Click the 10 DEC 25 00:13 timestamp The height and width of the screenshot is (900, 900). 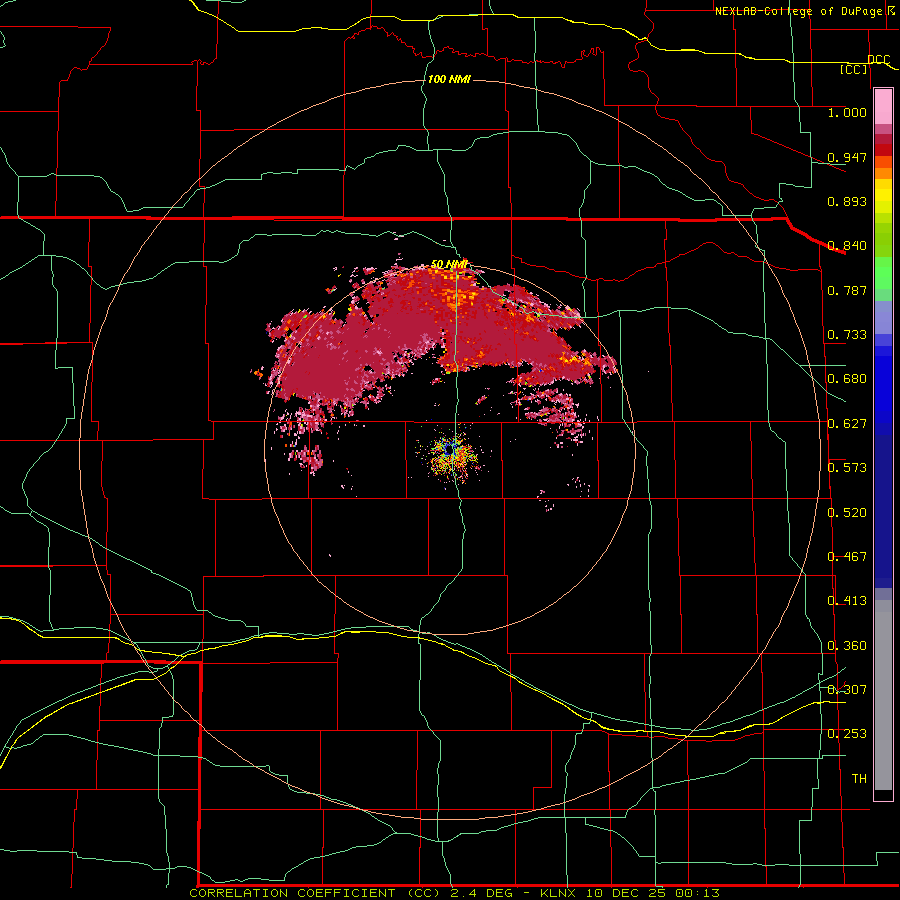point(653,893)
